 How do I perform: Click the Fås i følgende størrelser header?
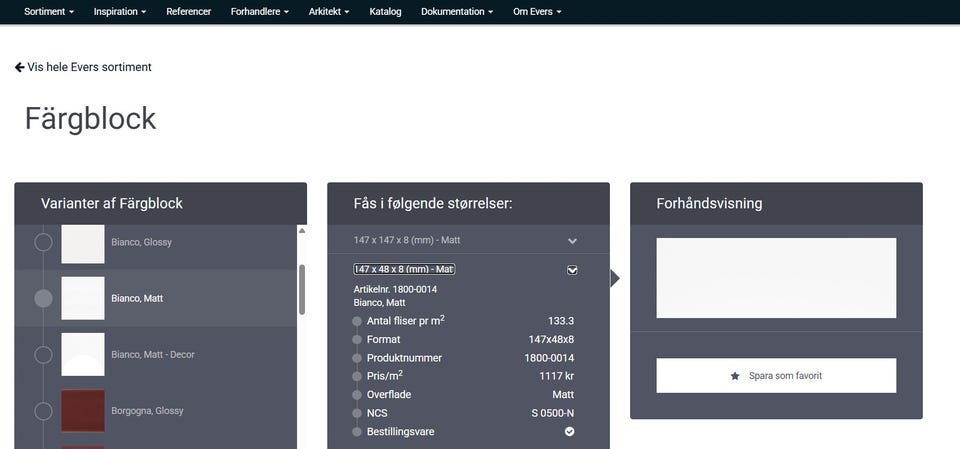(468, 203)
